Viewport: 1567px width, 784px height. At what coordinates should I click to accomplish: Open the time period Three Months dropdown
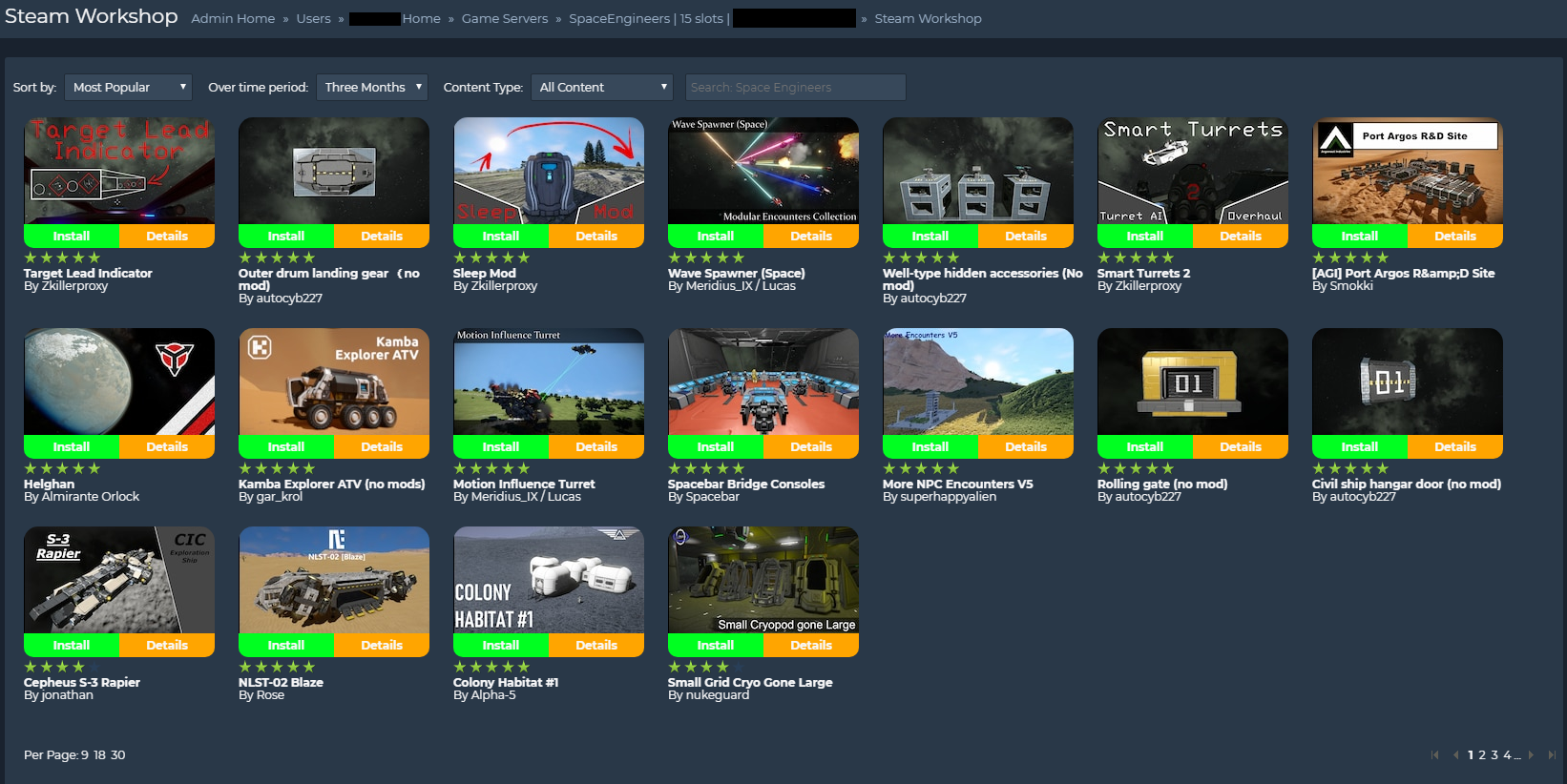[x=372, y=87]
